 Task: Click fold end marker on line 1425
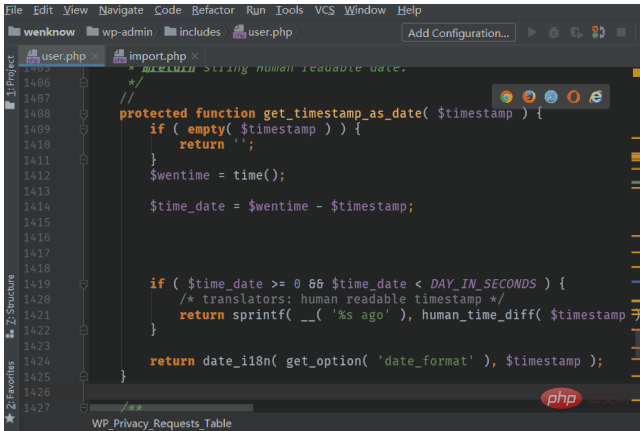84,376
